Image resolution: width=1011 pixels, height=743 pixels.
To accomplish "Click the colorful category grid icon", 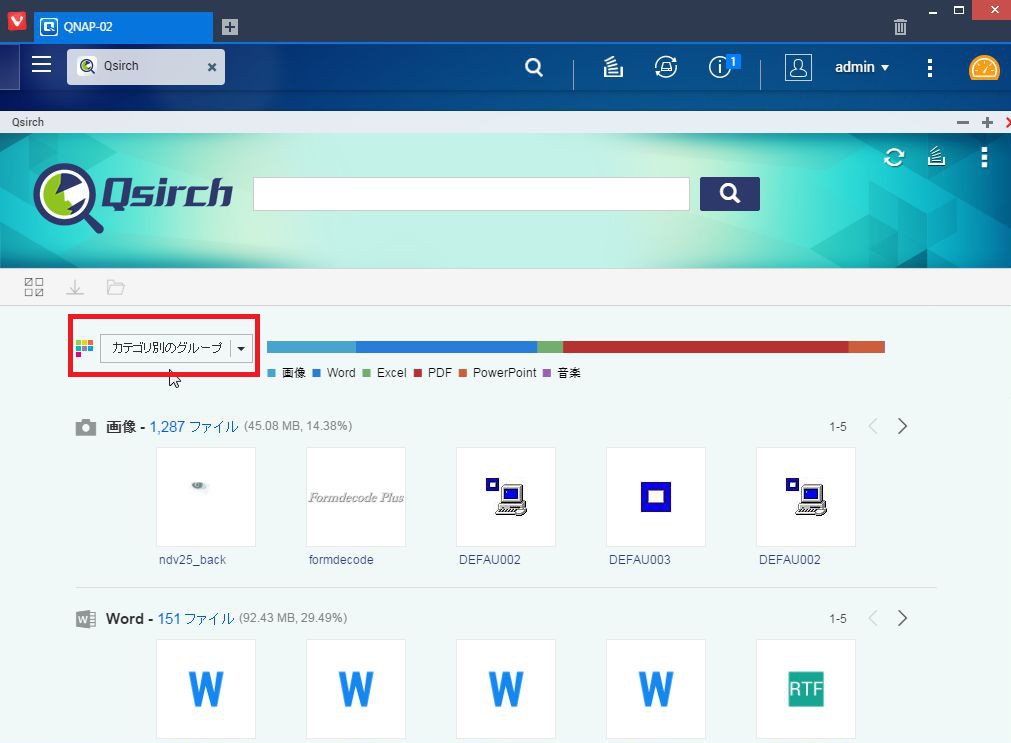I will point(84,348).
